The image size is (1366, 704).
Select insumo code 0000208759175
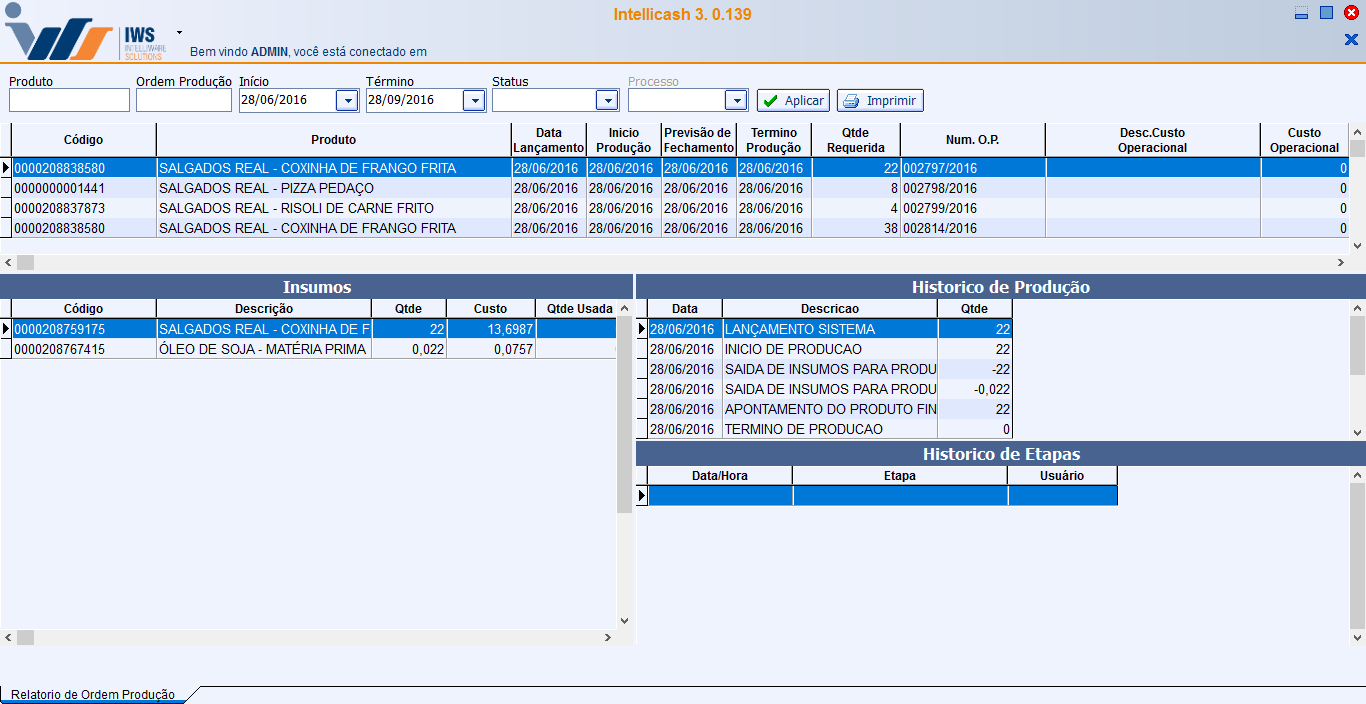[x=83, y=329]
